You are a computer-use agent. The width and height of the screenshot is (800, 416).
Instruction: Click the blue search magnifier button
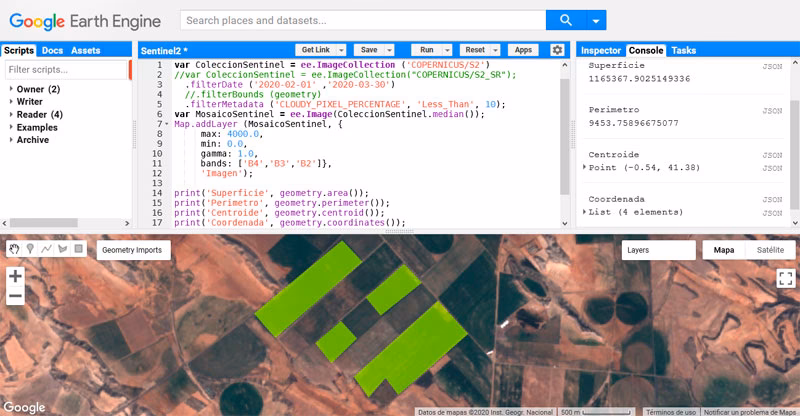tap(565, 19)
